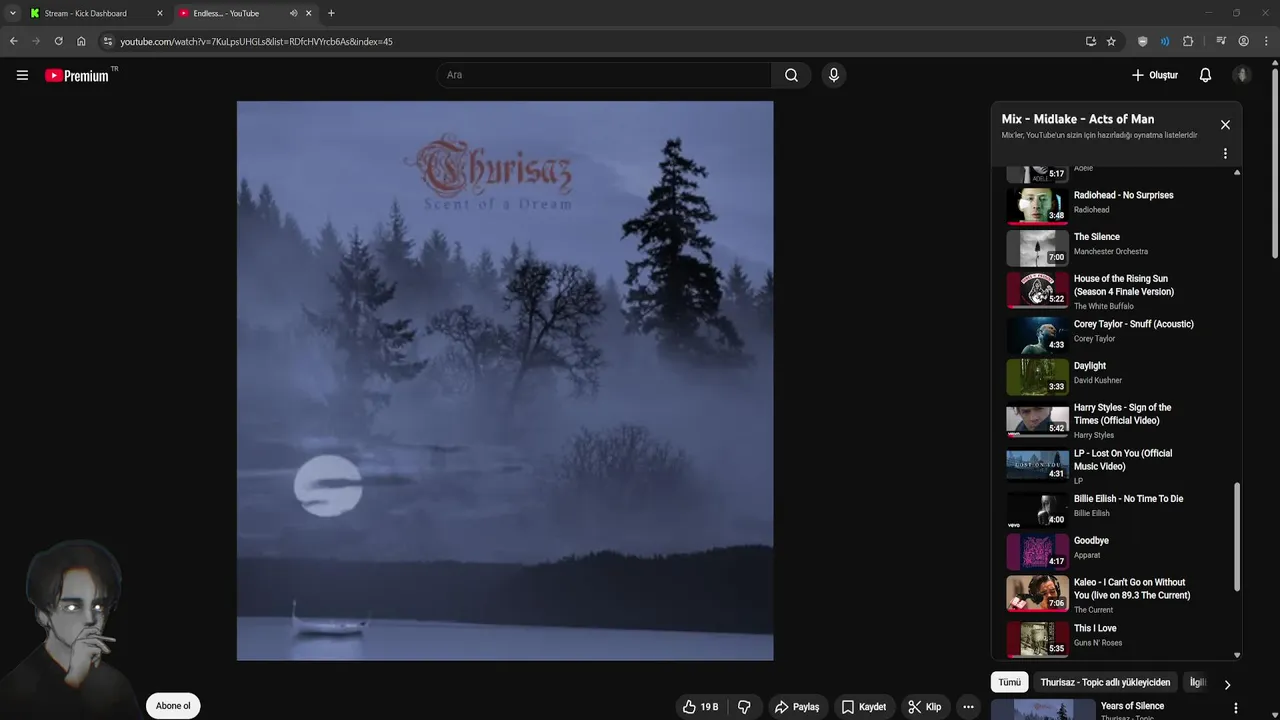Click the Klip clip button
1280x720 pixels.
pos(924,706)
